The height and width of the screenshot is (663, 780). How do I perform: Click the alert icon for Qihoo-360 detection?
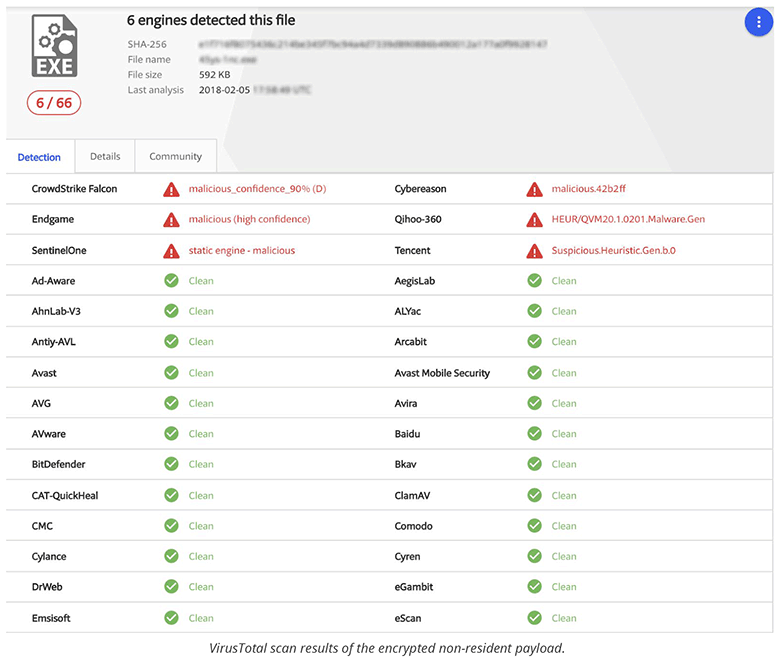[x=535, y=220]
